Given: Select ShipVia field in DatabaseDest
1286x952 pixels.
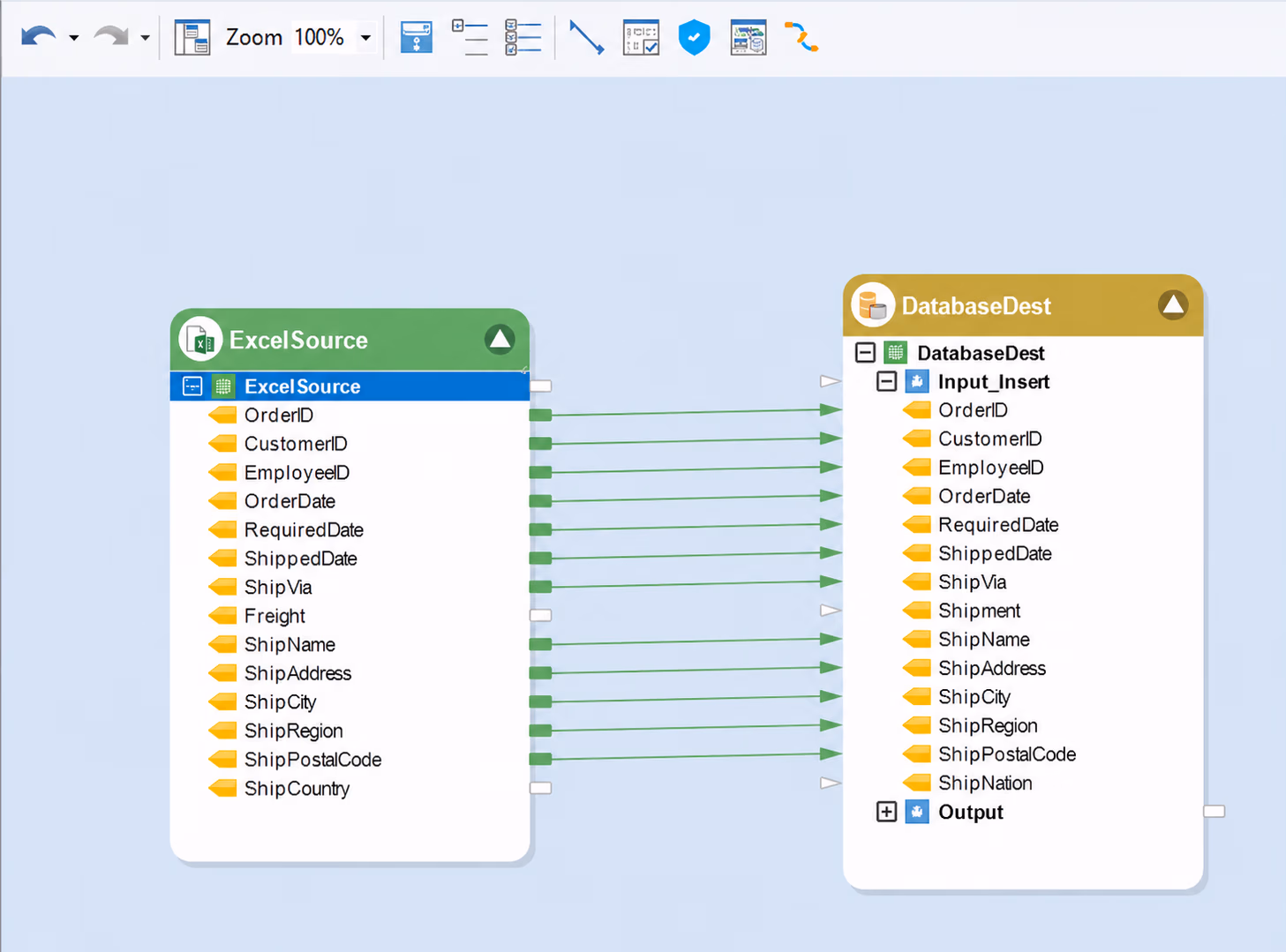Looking at the screenshot, I should click(972, 582).
